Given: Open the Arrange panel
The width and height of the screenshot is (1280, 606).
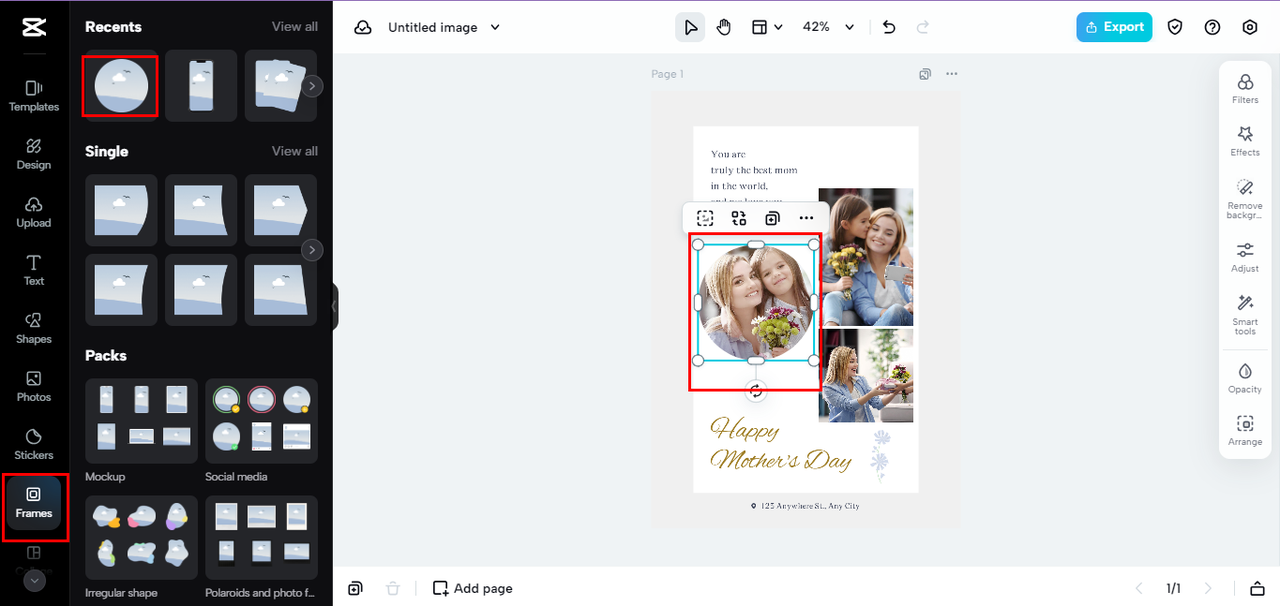Looking at the screenshot, I should [x=1245, y=430].
